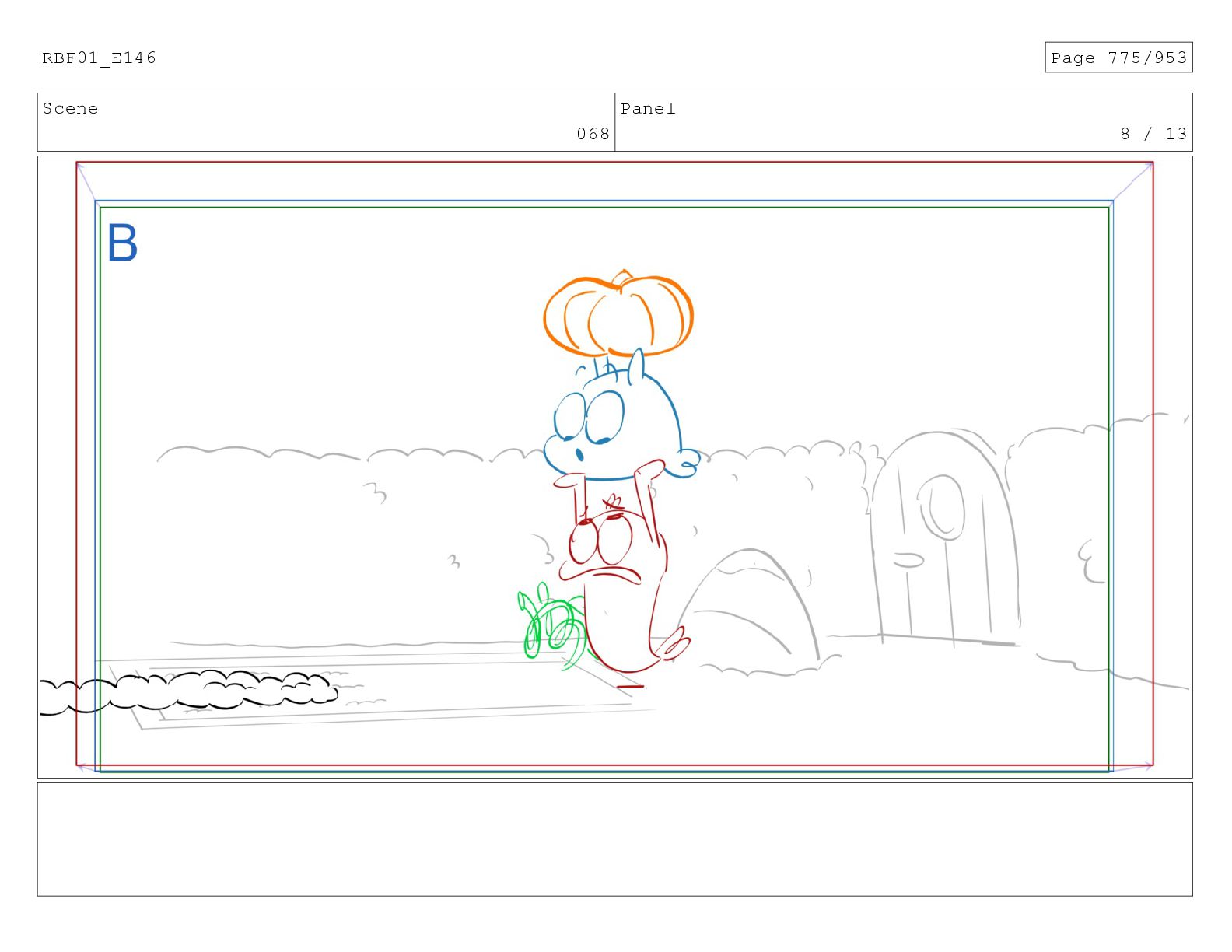This screenshot has height=952, width=1232.
Task: Click the scene number 068
Action: [x=593, y=134]
